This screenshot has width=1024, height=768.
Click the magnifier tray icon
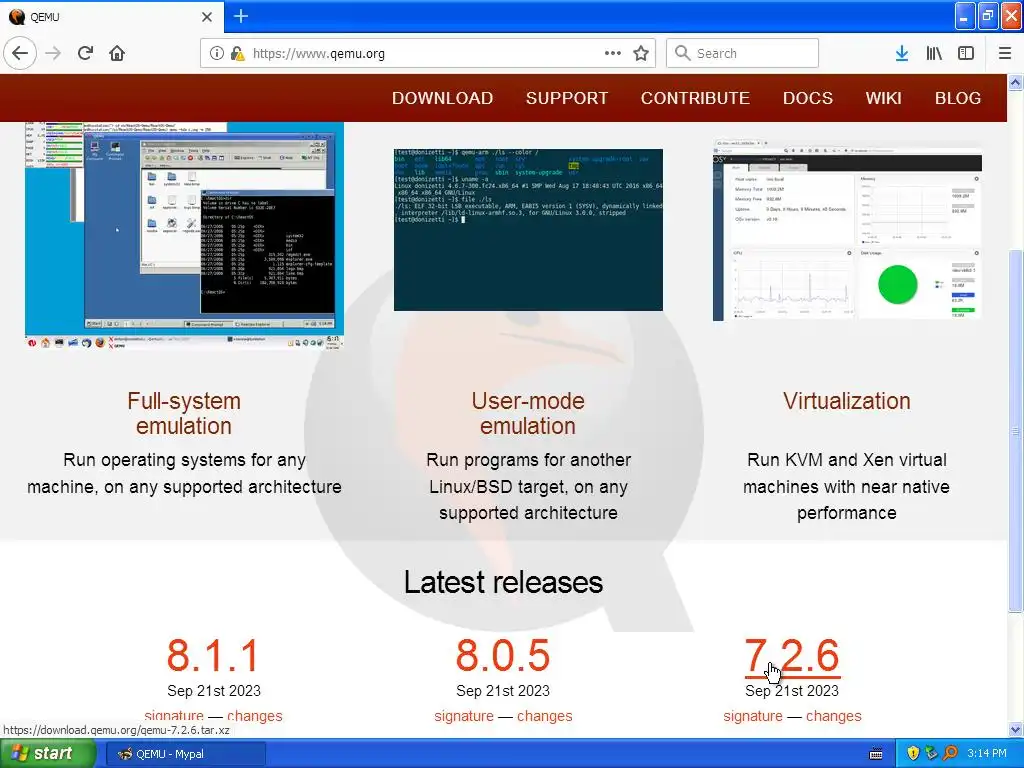[x=950, y=754]
